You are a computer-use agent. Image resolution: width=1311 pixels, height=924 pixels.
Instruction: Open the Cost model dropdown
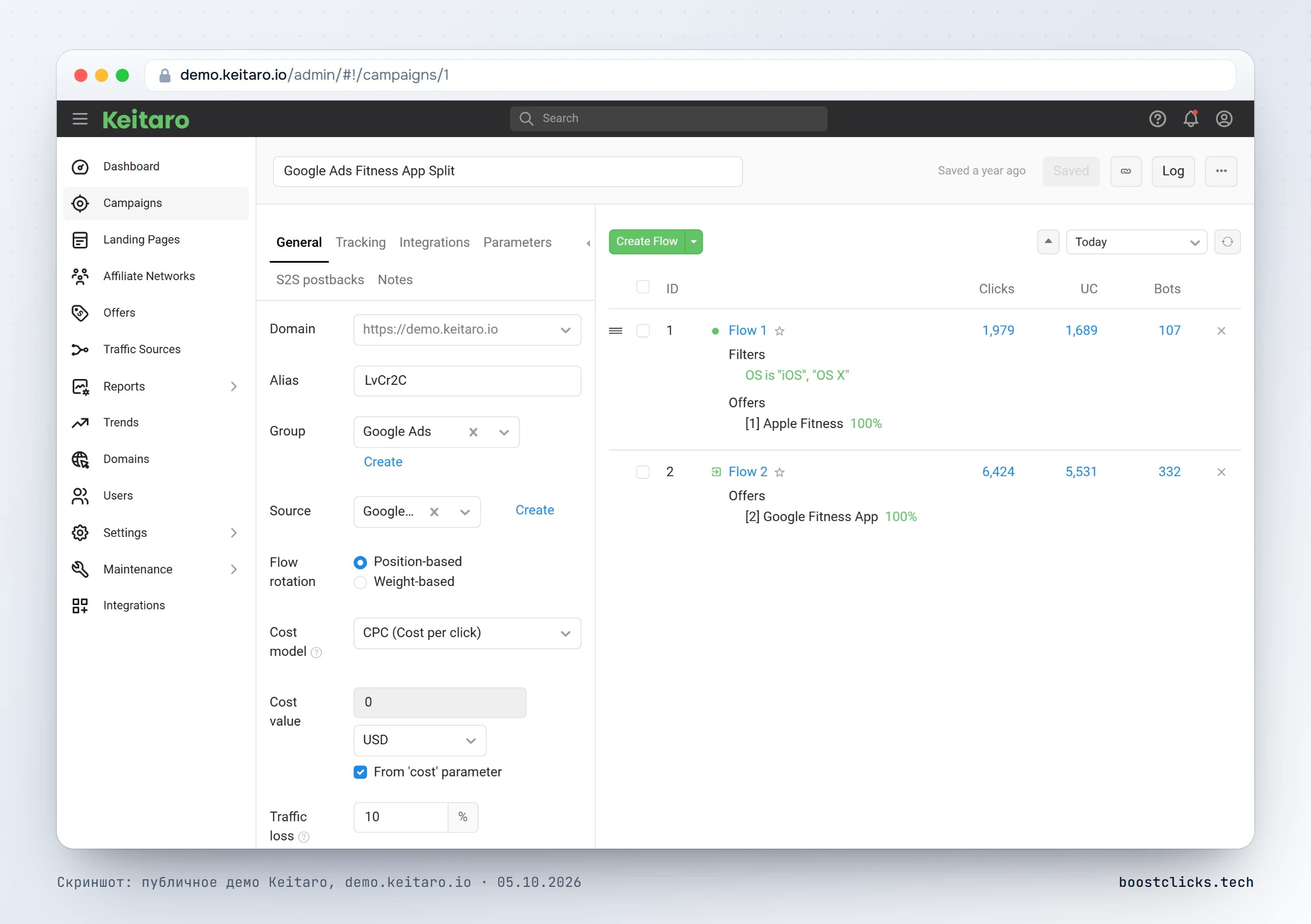[x=467, y=633]
